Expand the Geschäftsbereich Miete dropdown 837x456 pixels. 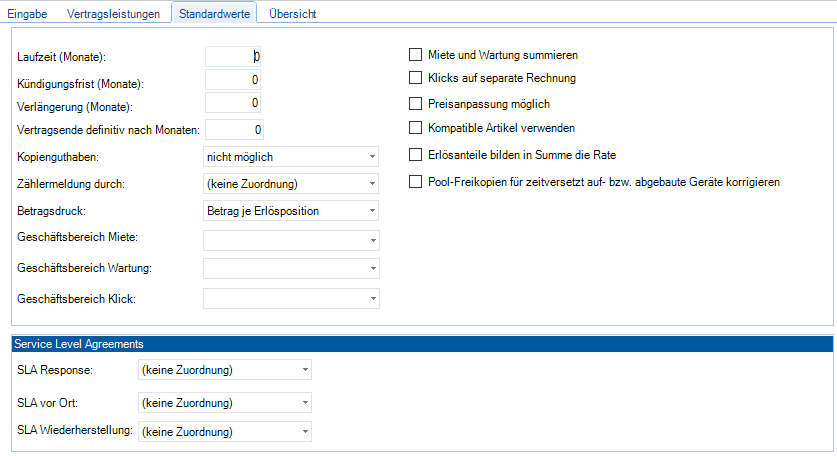[x=290, y=240]
